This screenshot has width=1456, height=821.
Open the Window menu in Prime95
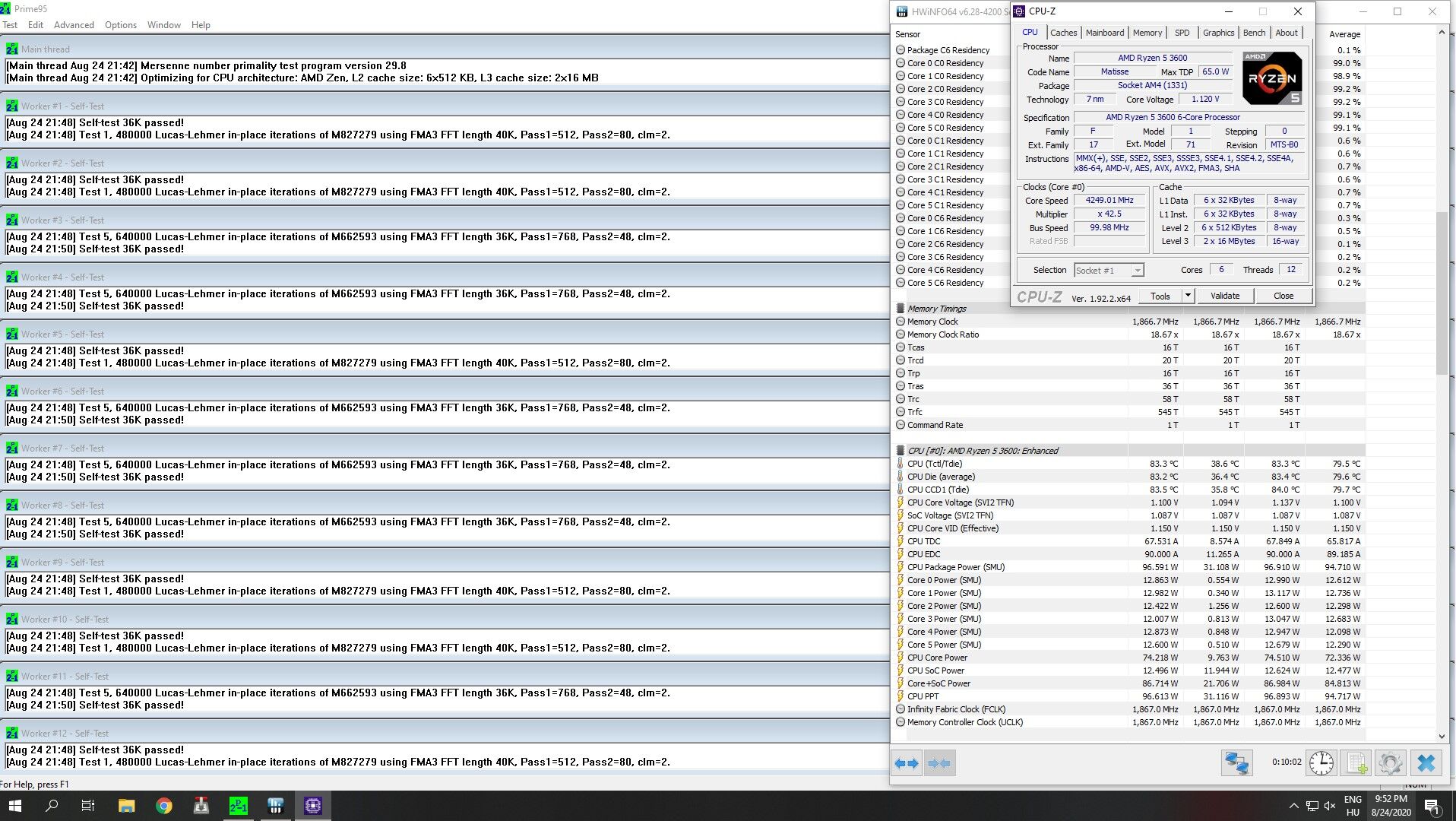click(x=164, y=25)
